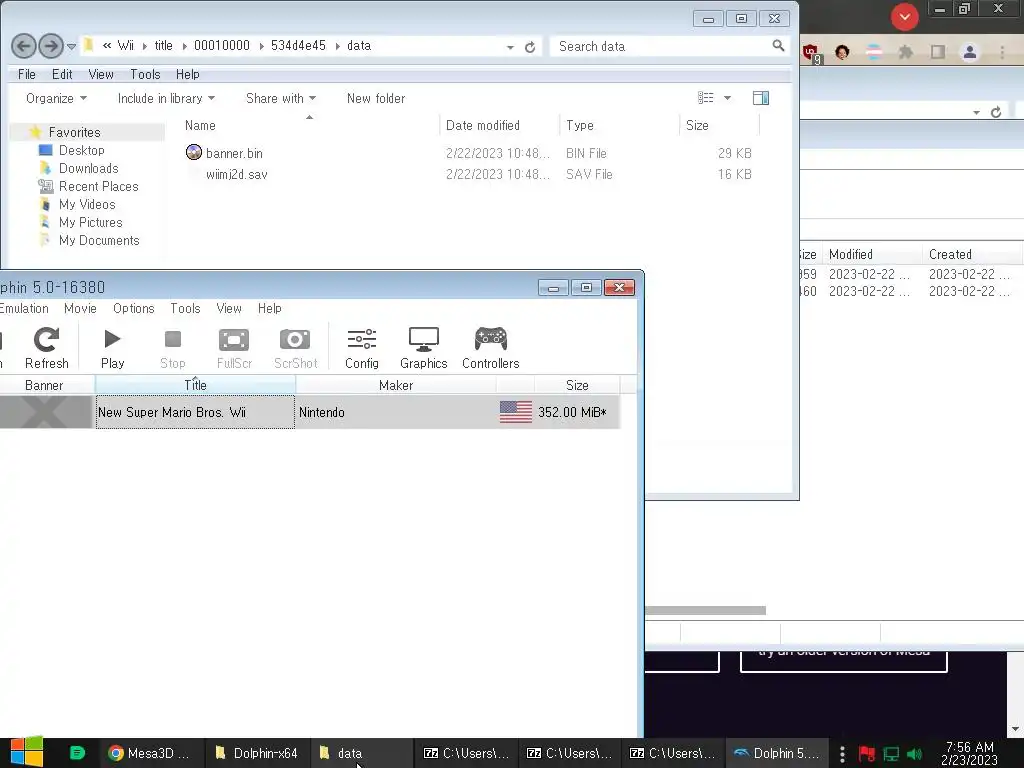The width and height of the screenshot is (1024, 768).
Task: Select the wiimj2d.sav file
Action: click(x=236, y=174)
